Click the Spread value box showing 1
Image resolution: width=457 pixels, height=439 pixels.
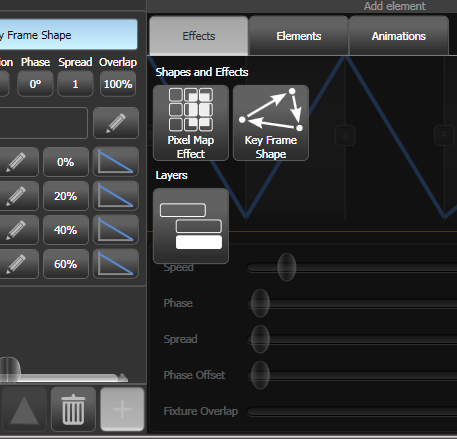pyautogui.click(x=75, y=84)
